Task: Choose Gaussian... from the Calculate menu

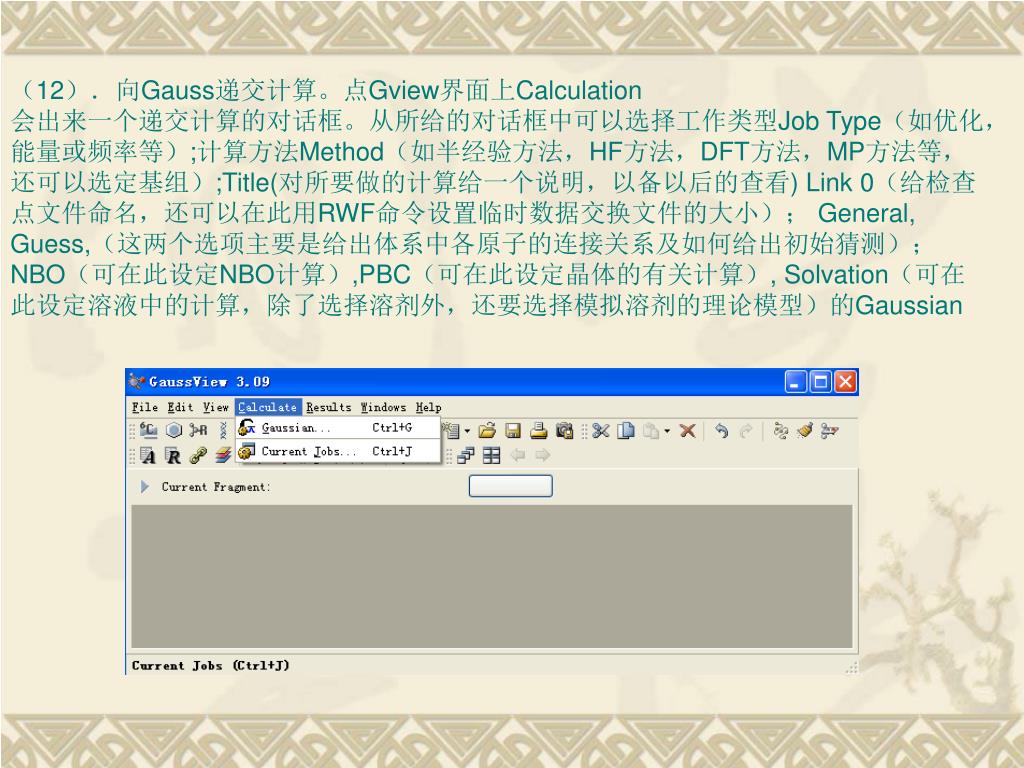Action: pyautogui.click(x=338, y=428)
